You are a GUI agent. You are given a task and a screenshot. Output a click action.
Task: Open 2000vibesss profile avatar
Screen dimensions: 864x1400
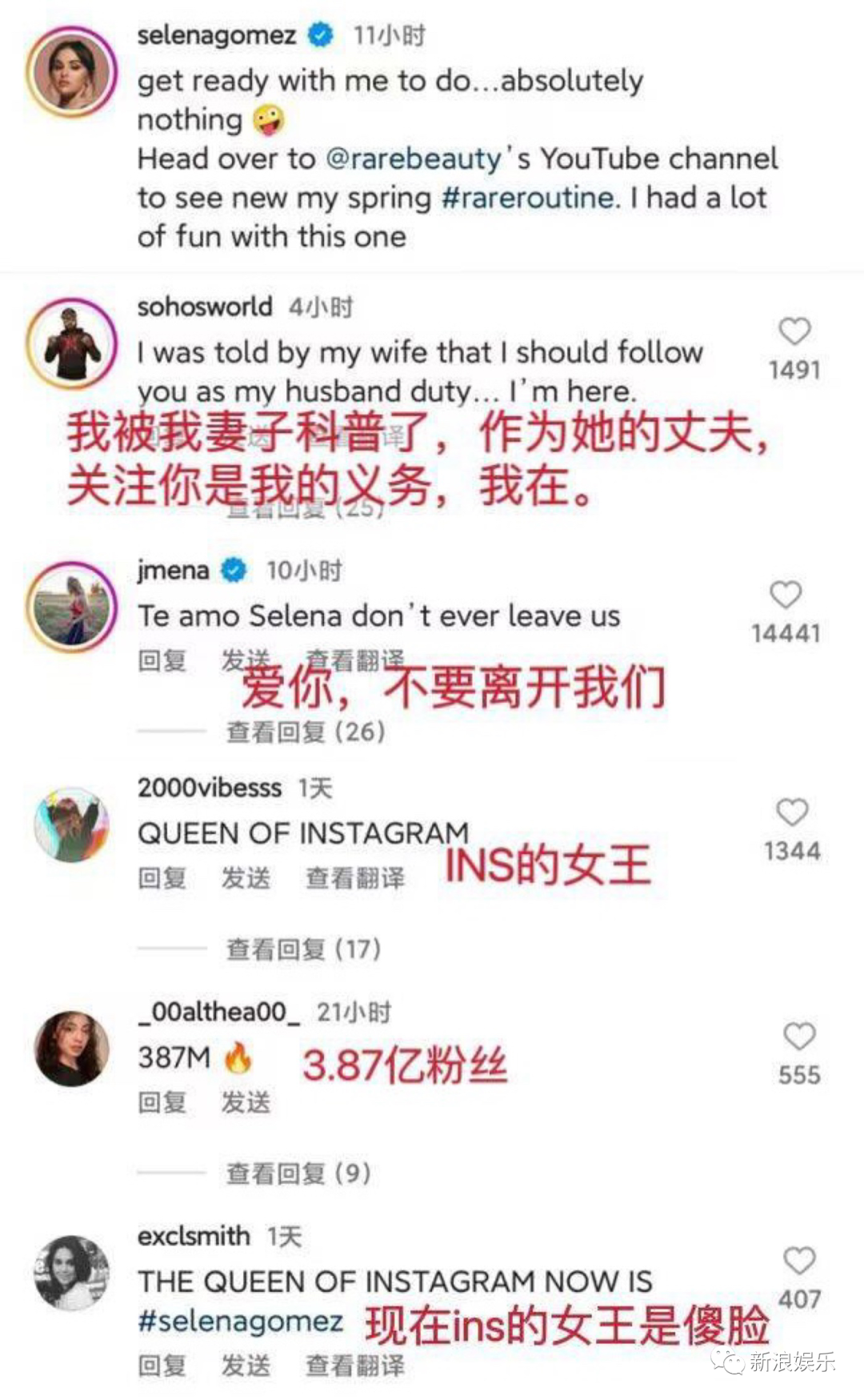click(x=71, y=824)
